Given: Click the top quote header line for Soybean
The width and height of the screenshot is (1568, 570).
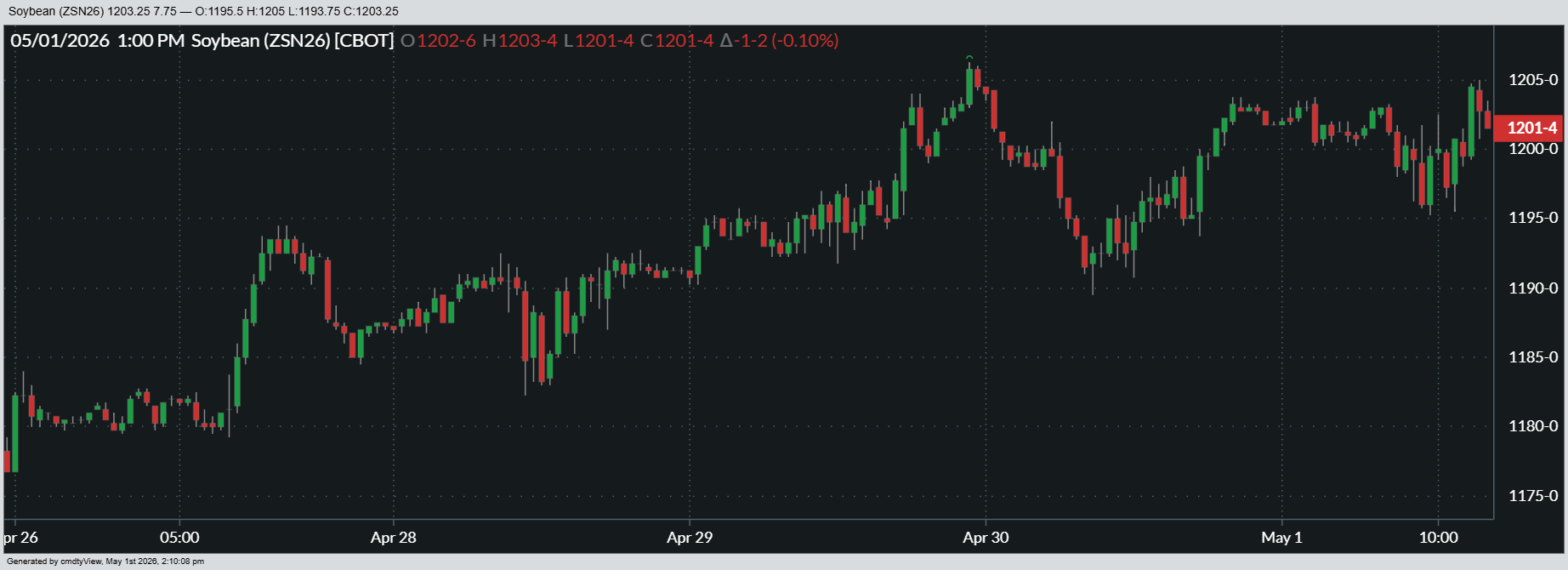Looking at the screenshot, I should 203,11.
